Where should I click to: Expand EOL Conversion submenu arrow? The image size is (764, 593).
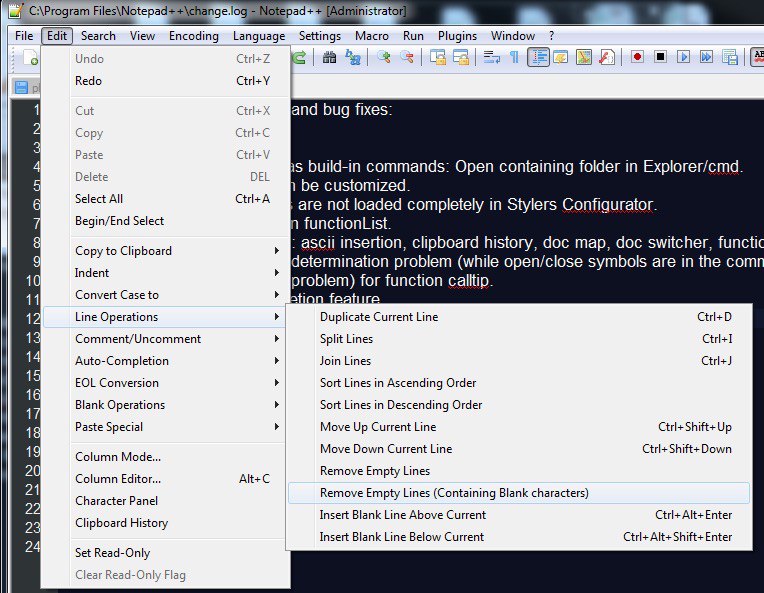coord(276,383)
